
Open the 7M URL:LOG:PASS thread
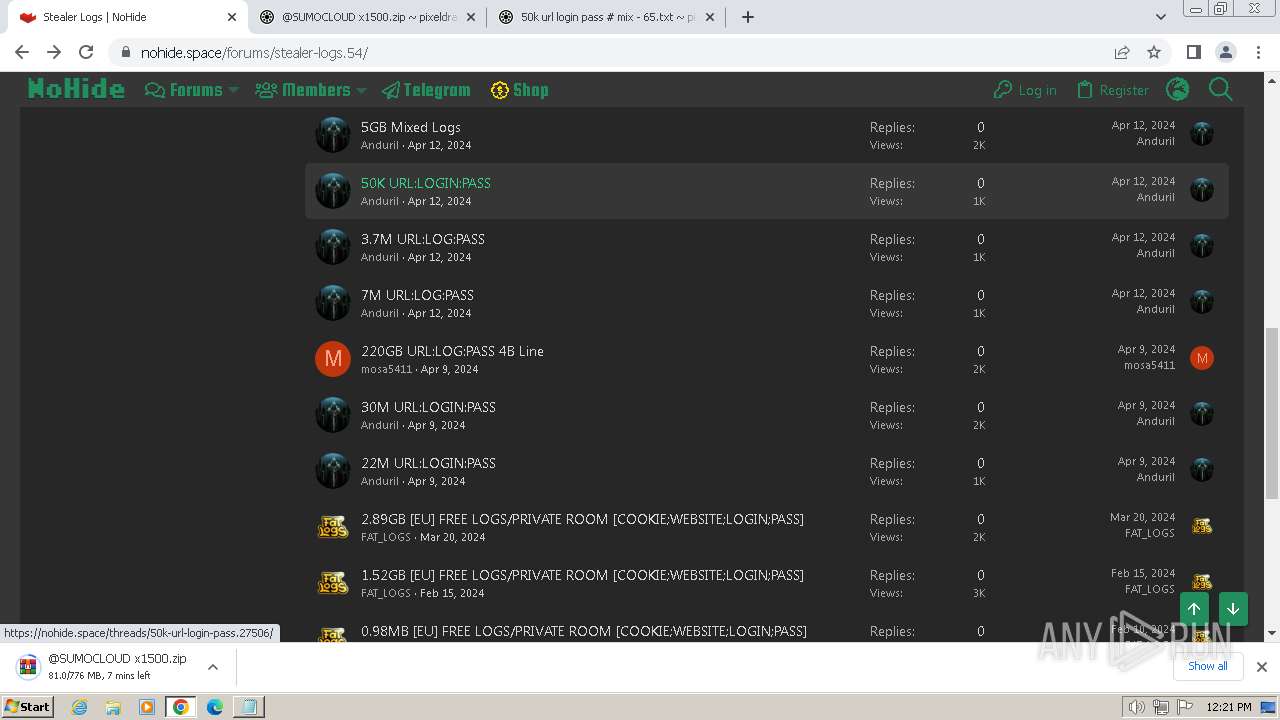click(417, 295)
